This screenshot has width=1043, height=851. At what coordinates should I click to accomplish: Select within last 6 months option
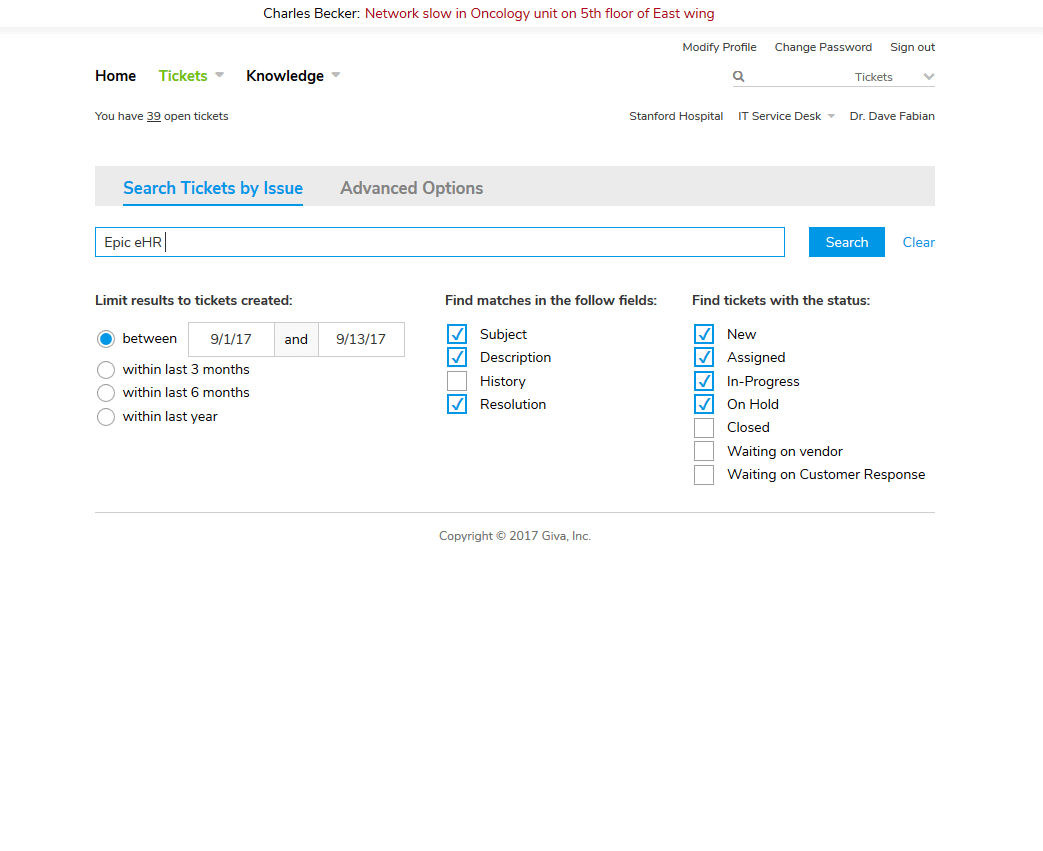point(106,393)
